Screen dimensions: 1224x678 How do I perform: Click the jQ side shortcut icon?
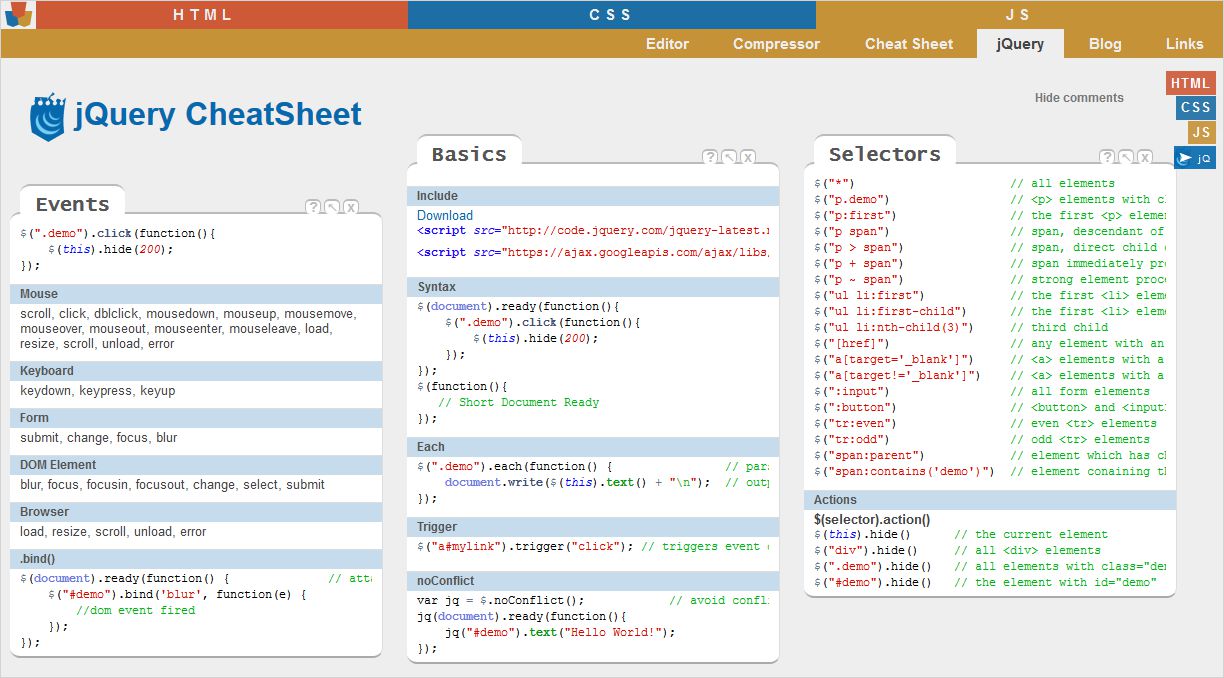(1195, 158)
